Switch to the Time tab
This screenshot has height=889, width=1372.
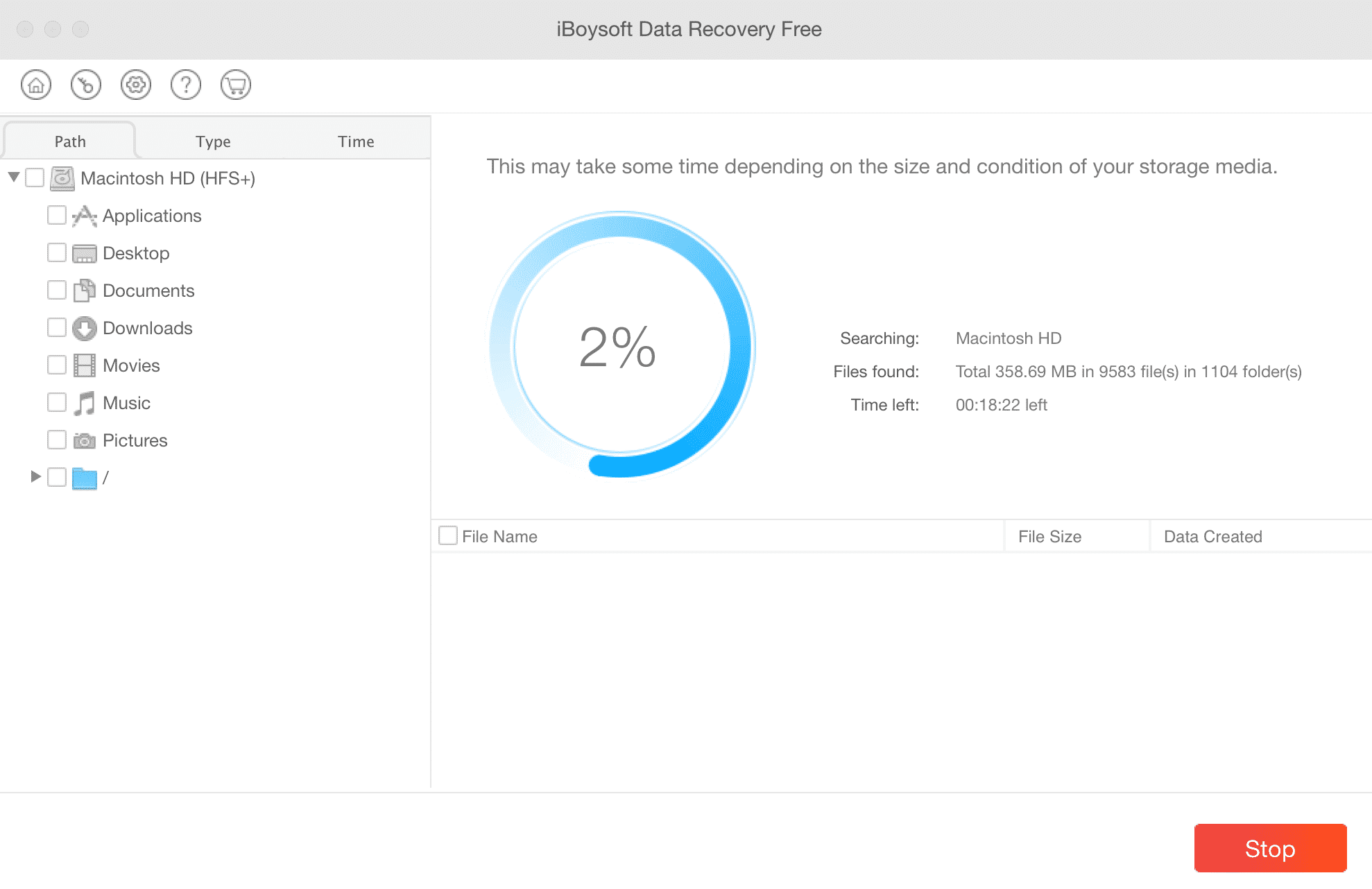[356, 141]
